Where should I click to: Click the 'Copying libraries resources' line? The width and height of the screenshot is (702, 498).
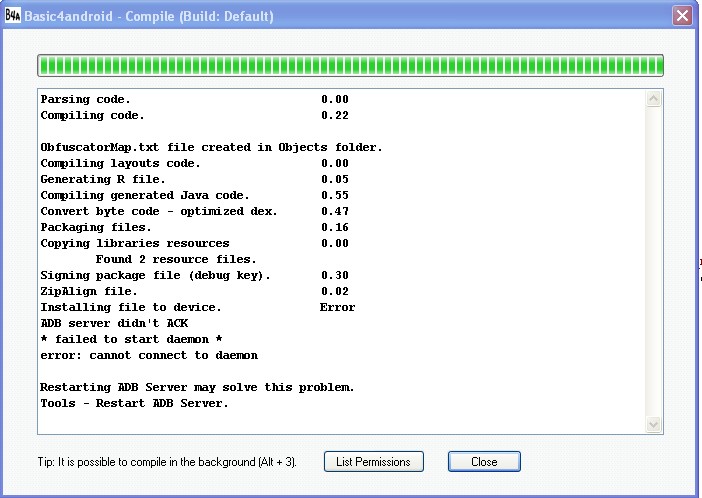(135, 244)
